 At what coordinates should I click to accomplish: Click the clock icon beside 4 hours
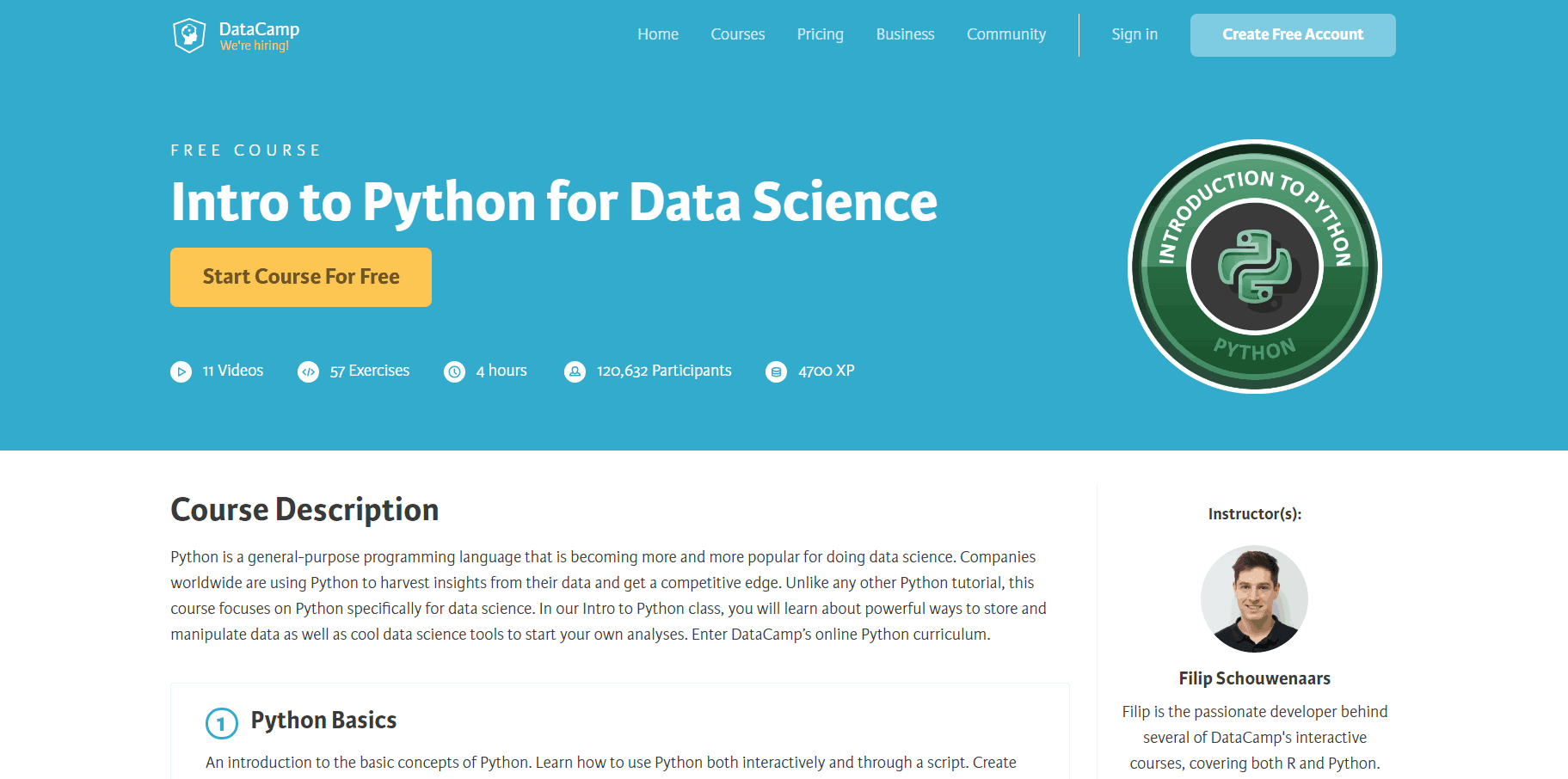(x=454, y=371)
